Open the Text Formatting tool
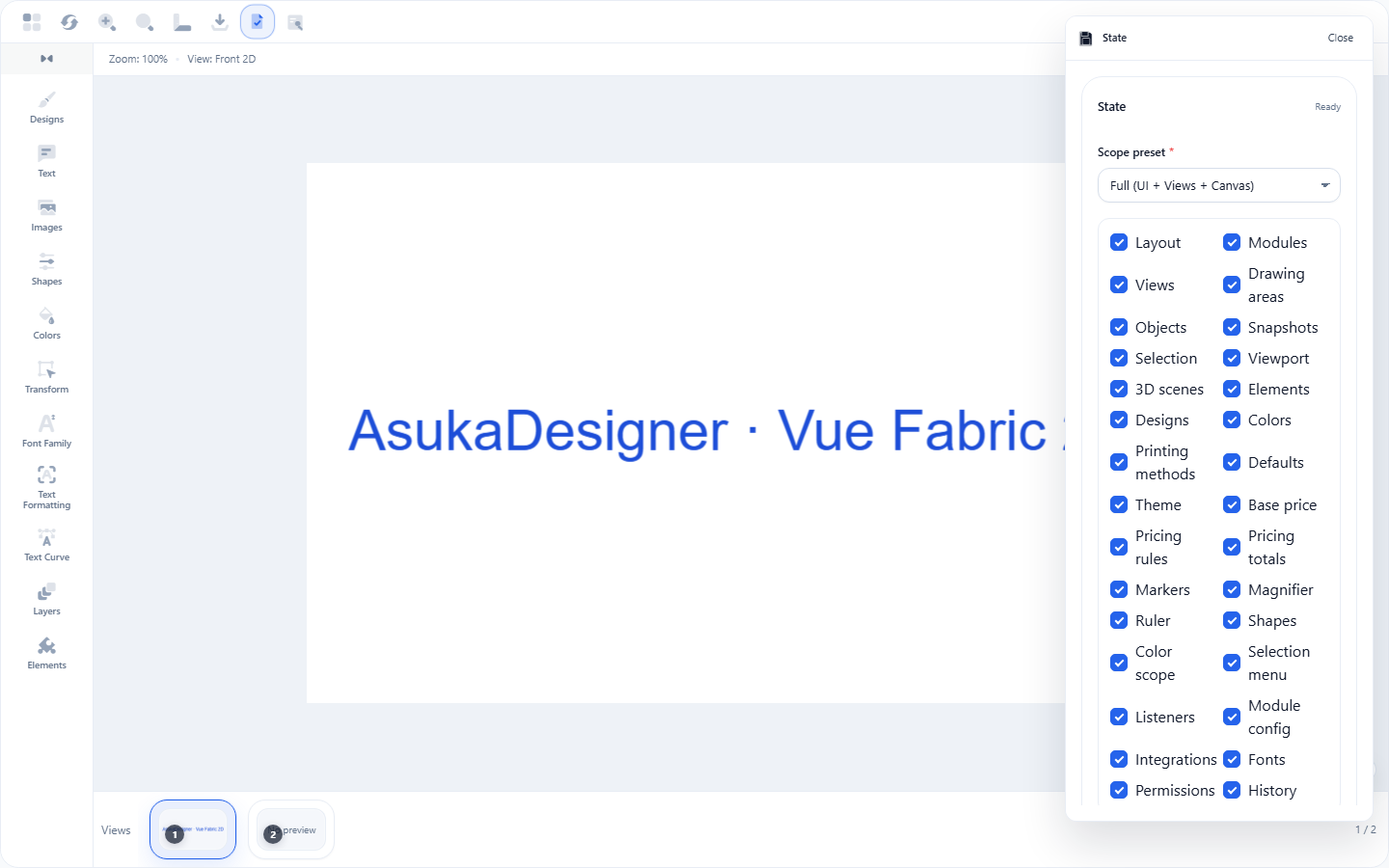1389x868 pixels. coord(46,488)
